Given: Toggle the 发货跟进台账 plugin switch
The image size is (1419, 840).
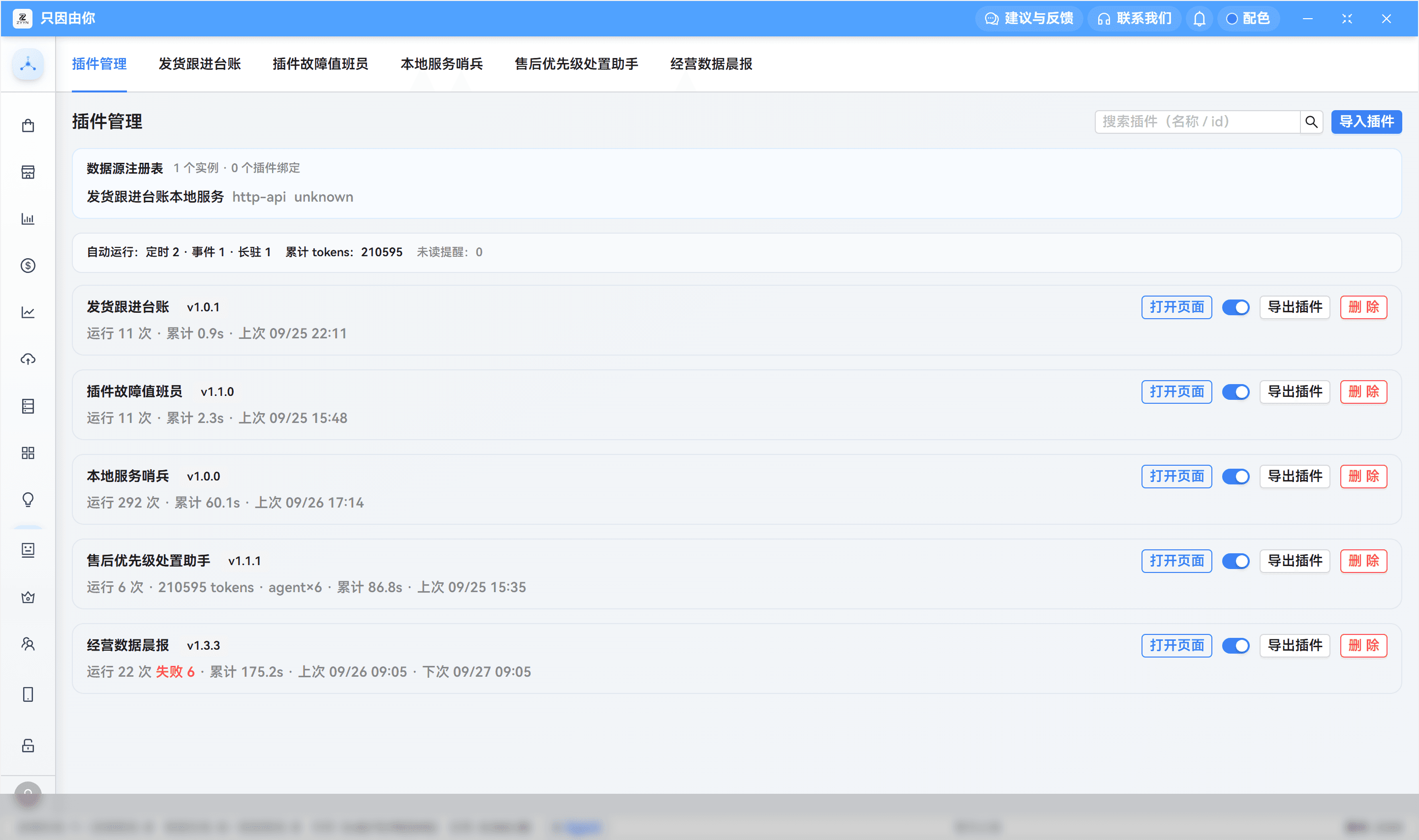Looking at the screenshot, I should coord(1235,307).
